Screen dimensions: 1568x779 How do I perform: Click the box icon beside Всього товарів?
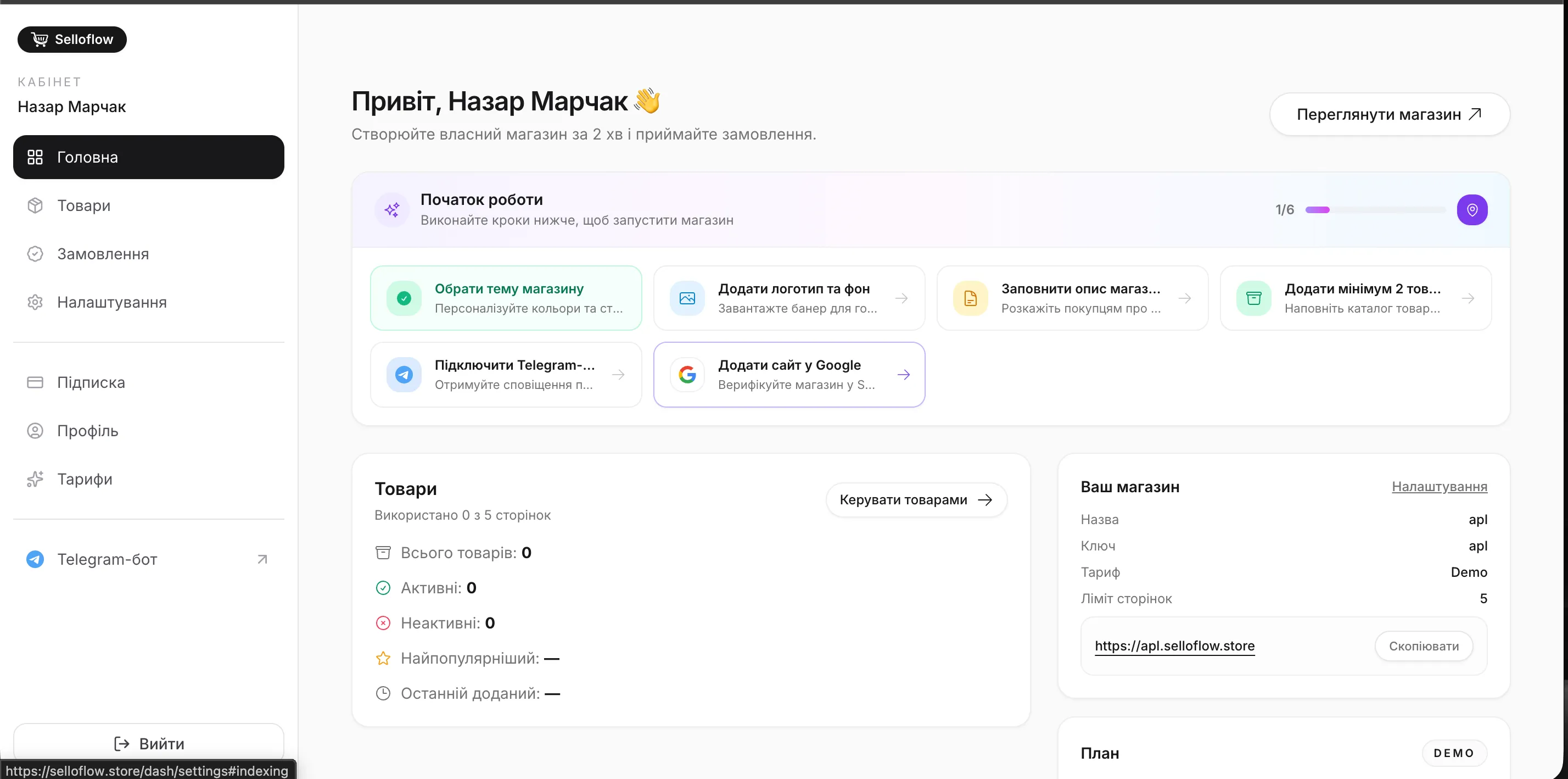coord(383,553)
